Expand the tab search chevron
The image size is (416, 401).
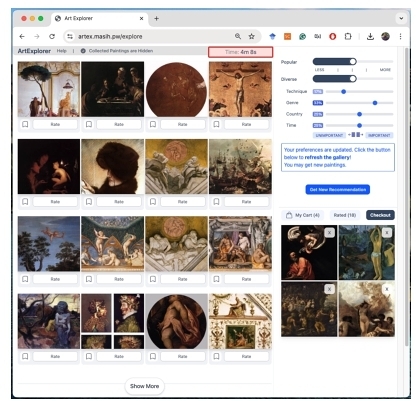tap(401, 18)
